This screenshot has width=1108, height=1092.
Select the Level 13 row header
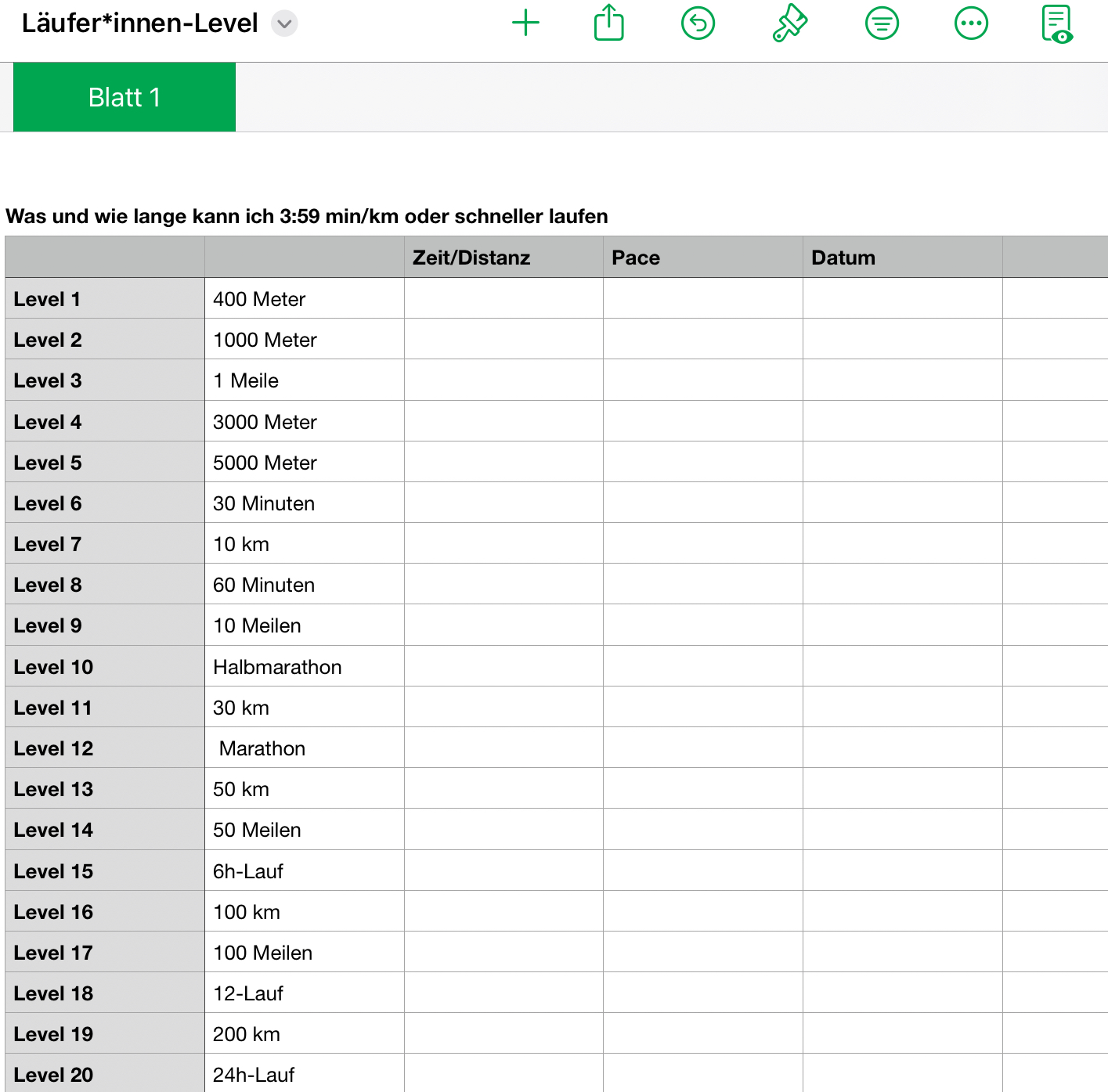[x=105, y=788]
